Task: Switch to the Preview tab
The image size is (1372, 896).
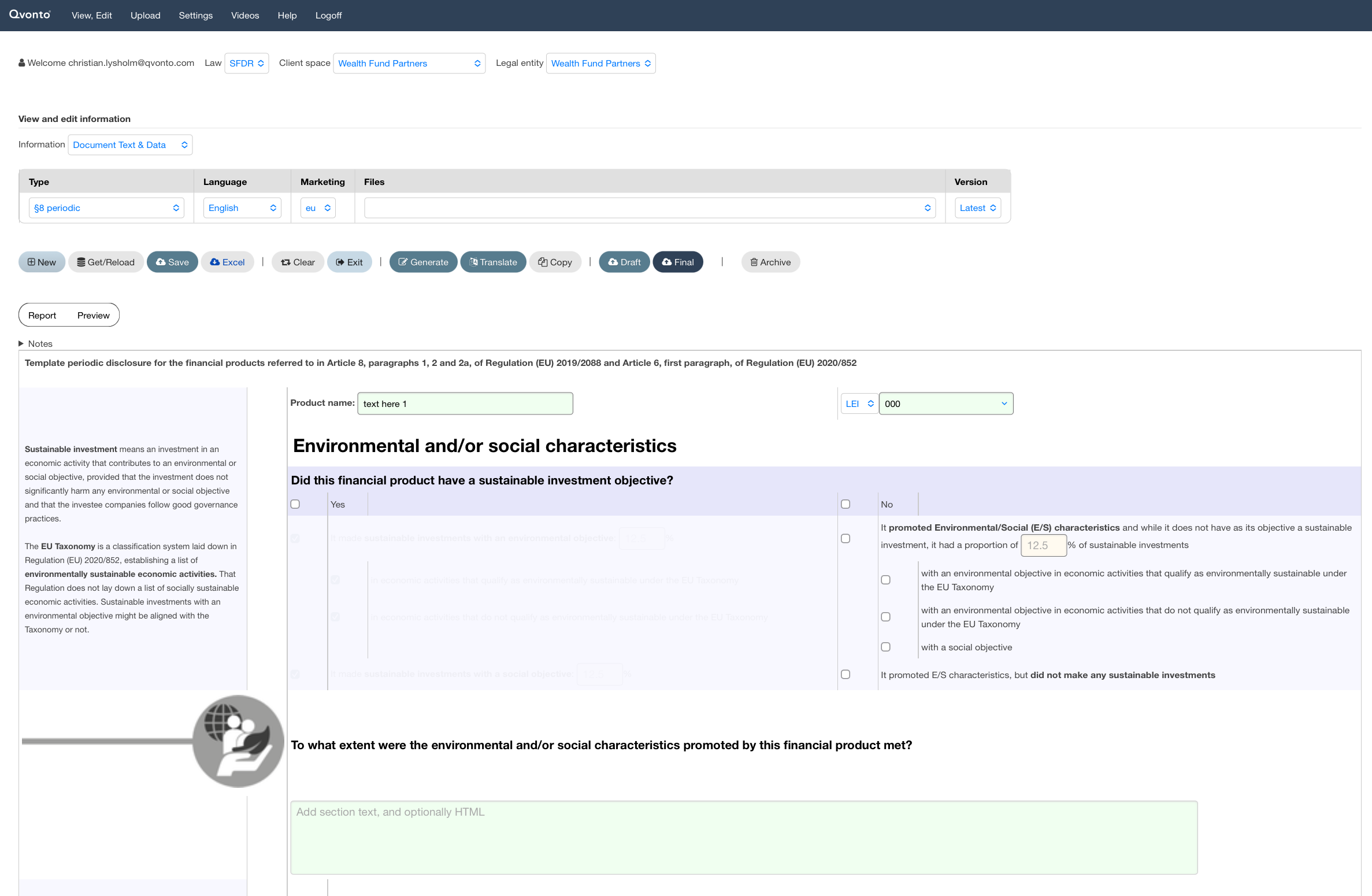Action: coord(93,315)
